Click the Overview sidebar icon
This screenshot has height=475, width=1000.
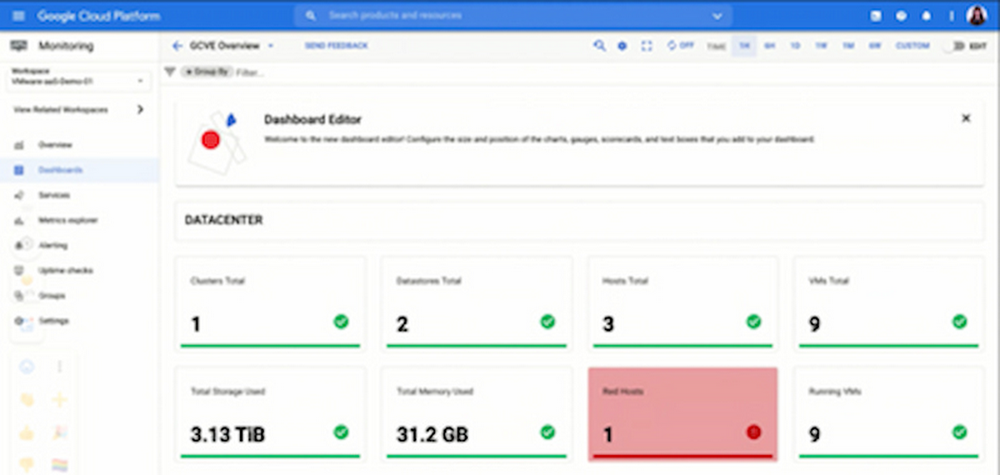coord(18,145)
